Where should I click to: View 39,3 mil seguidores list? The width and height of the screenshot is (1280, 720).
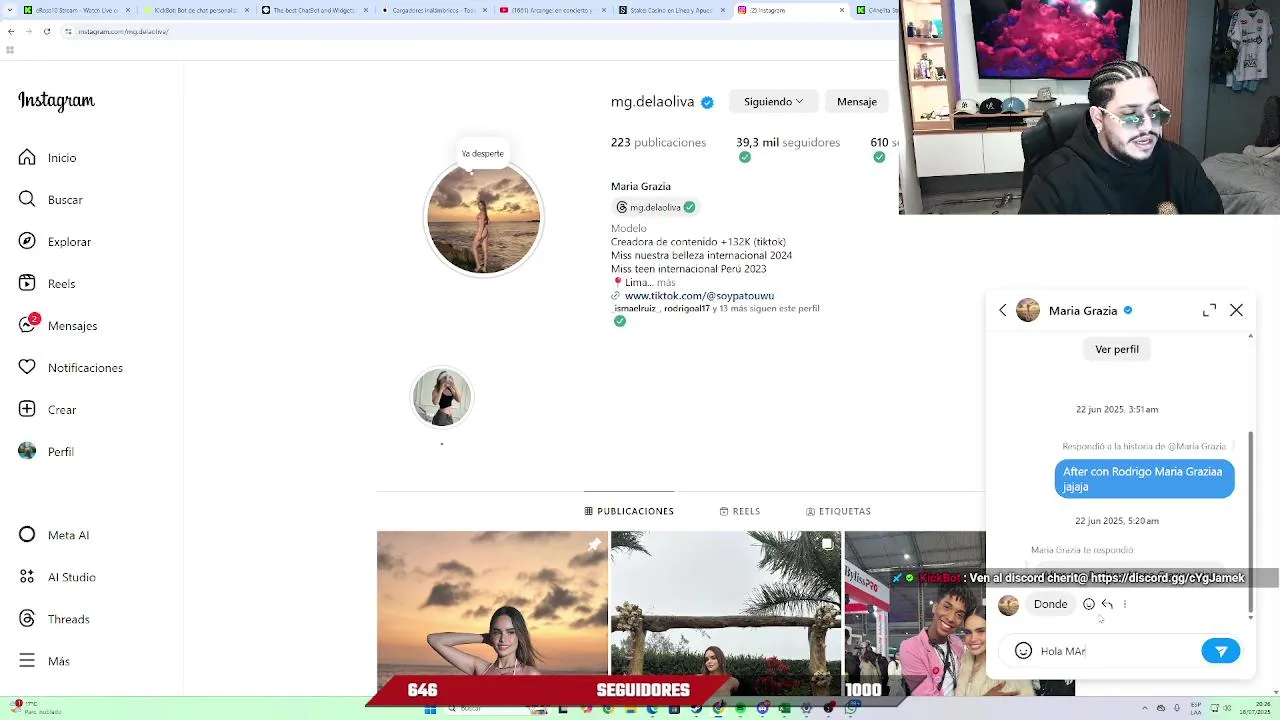pyautogui.click(x=788, y=143)
